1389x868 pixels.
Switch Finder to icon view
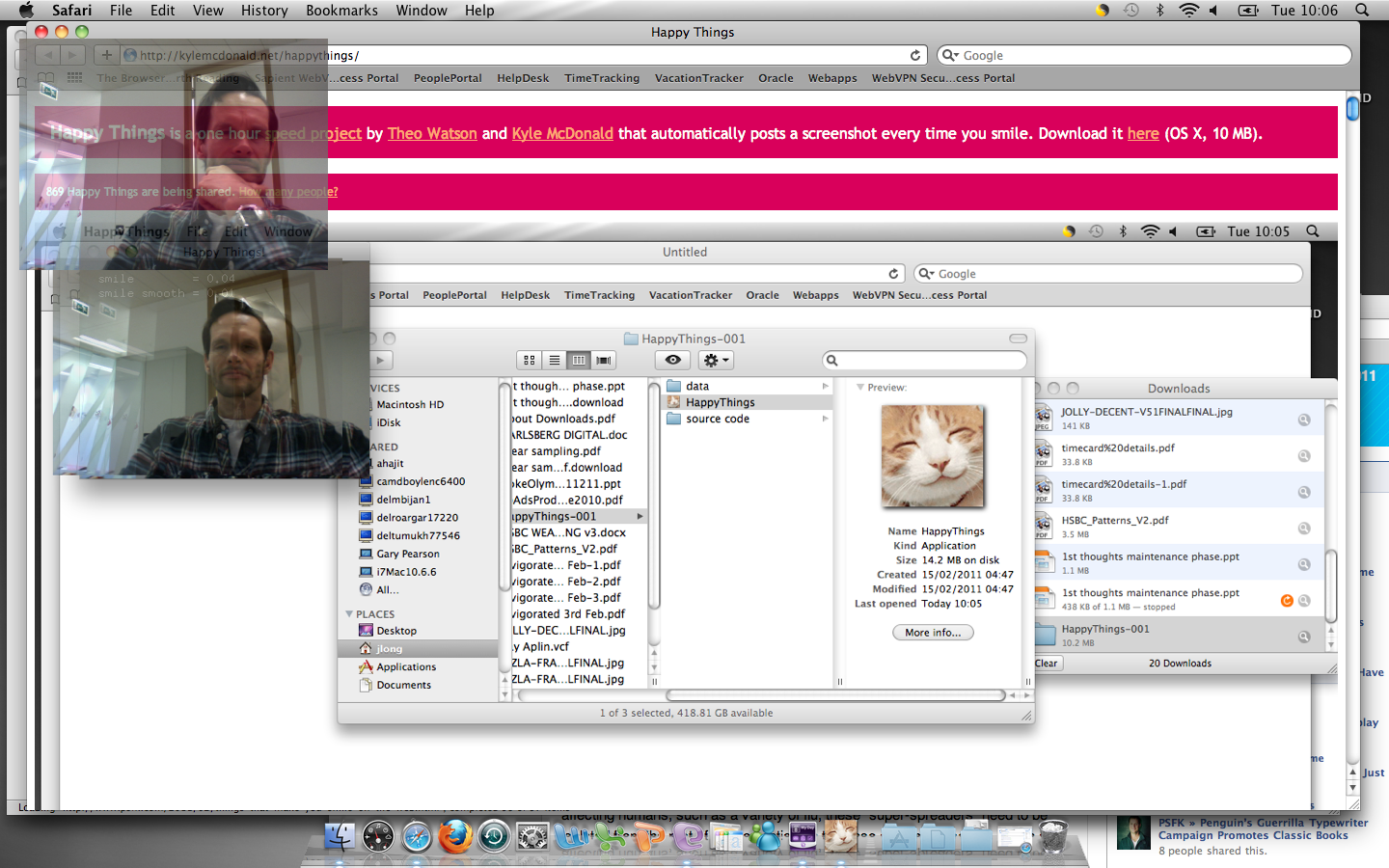tap(529, 360)
